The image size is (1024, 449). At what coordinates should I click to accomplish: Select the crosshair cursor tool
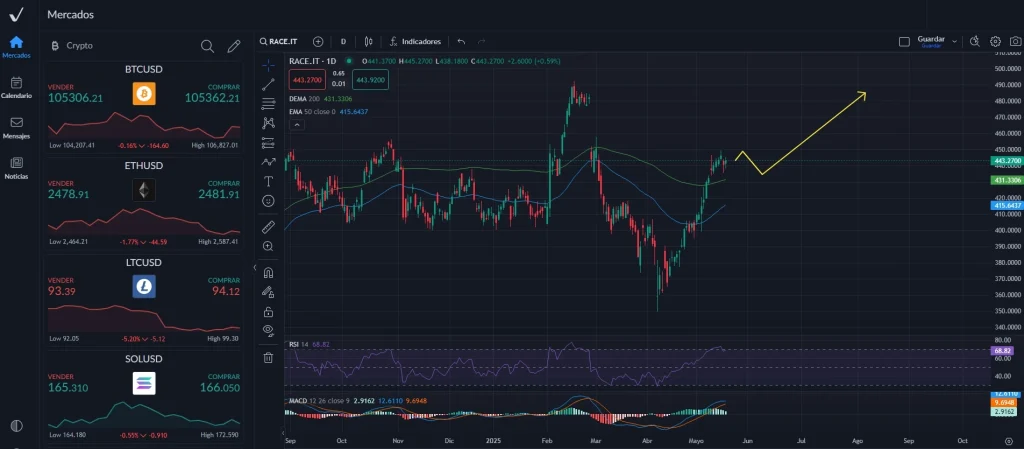[268, 65]
